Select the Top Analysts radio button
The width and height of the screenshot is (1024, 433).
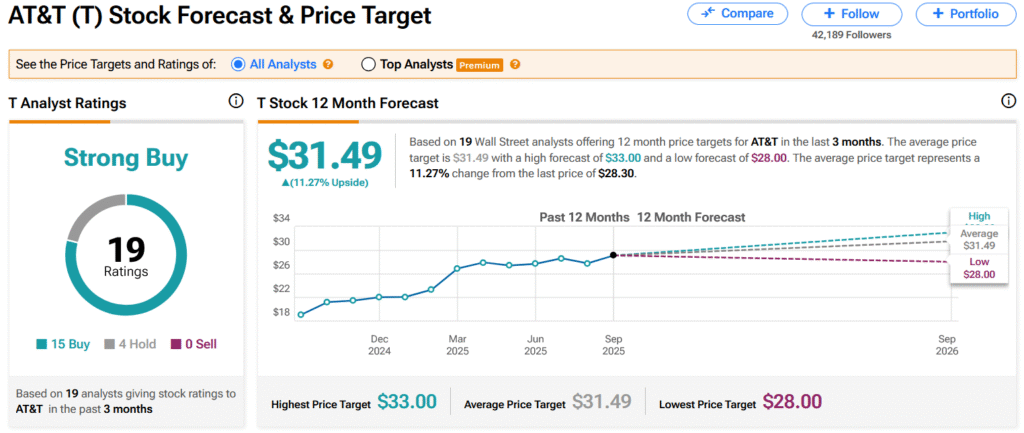(368, 65)
